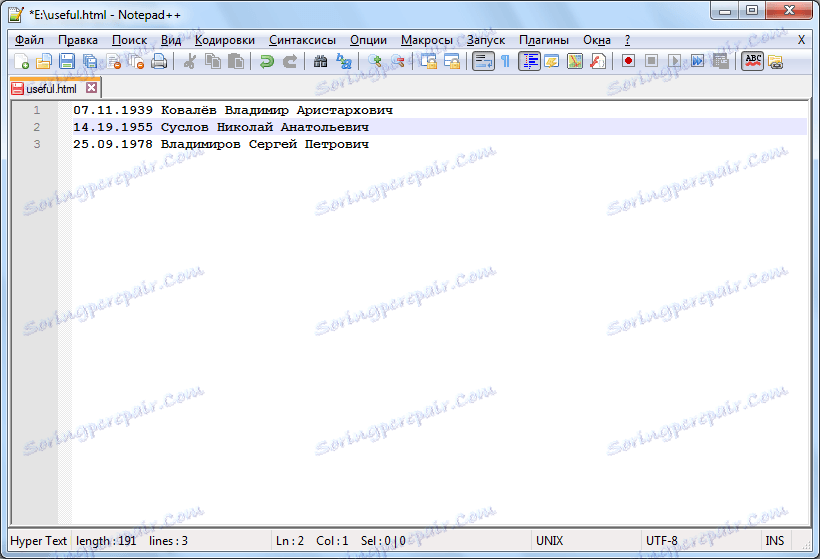Print the document using the printer icon
The width and height of the screenshot is (820, 559).
click(159, 62)
